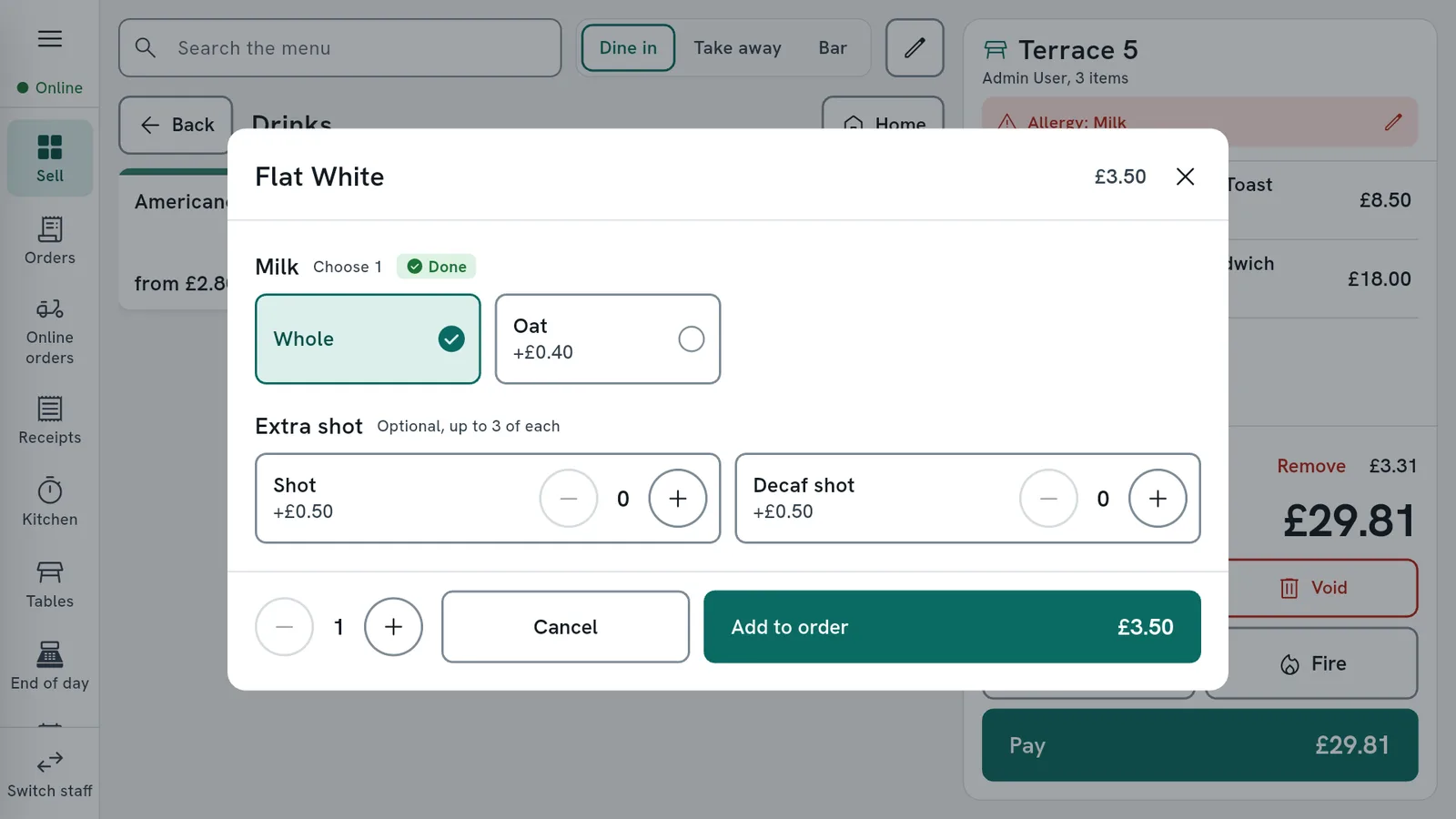
Task: Click the Search the menu field
Action: (339, 48)
